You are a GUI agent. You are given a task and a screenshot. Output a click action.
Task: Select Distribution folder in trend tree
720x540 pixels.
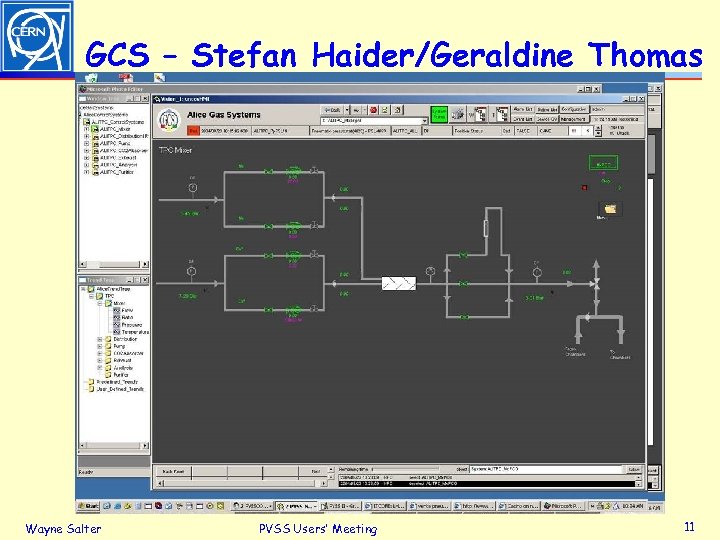[x=125, y=339]
